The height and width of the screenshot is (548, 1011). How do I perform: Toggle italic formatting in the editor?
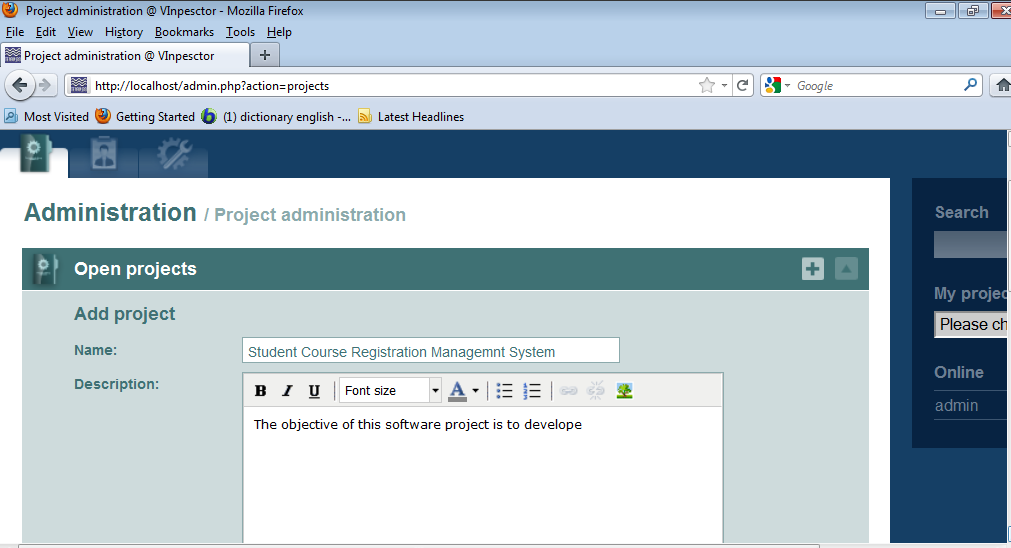point(287,391)
